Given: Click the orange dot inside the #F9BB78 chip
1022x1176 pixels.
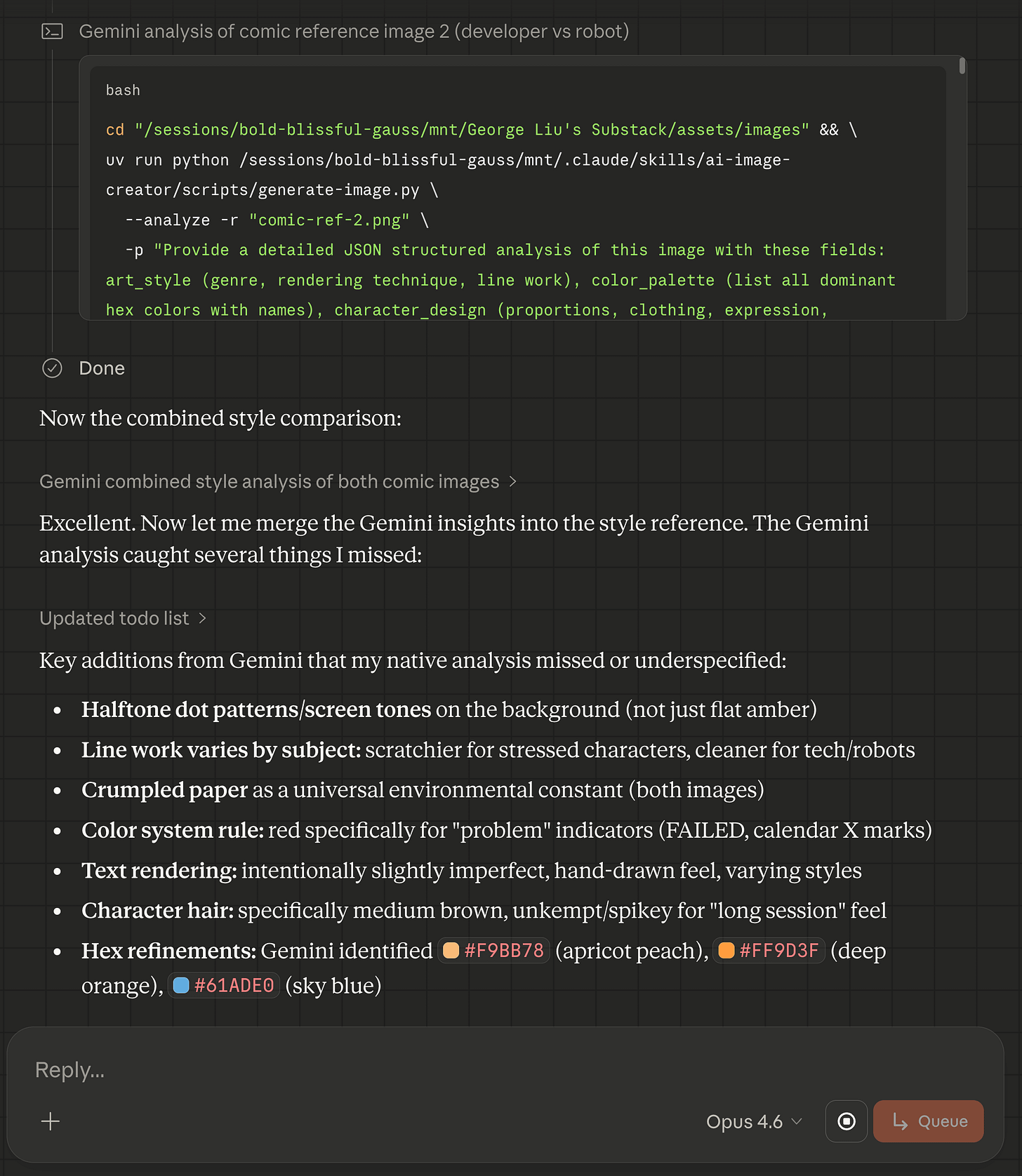Looking at the screenshot, I should tap(450, 951).
